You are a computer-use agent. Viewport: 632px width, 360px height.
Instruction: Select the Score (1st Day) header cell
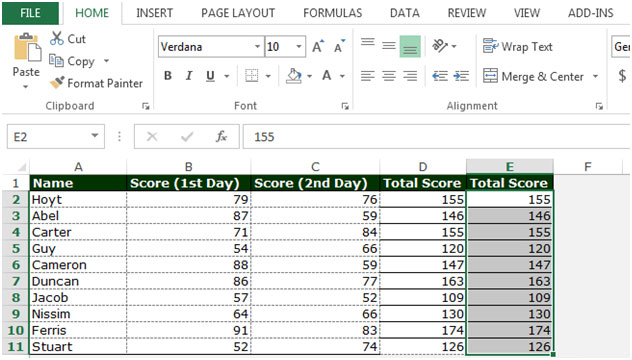(189, 183)
